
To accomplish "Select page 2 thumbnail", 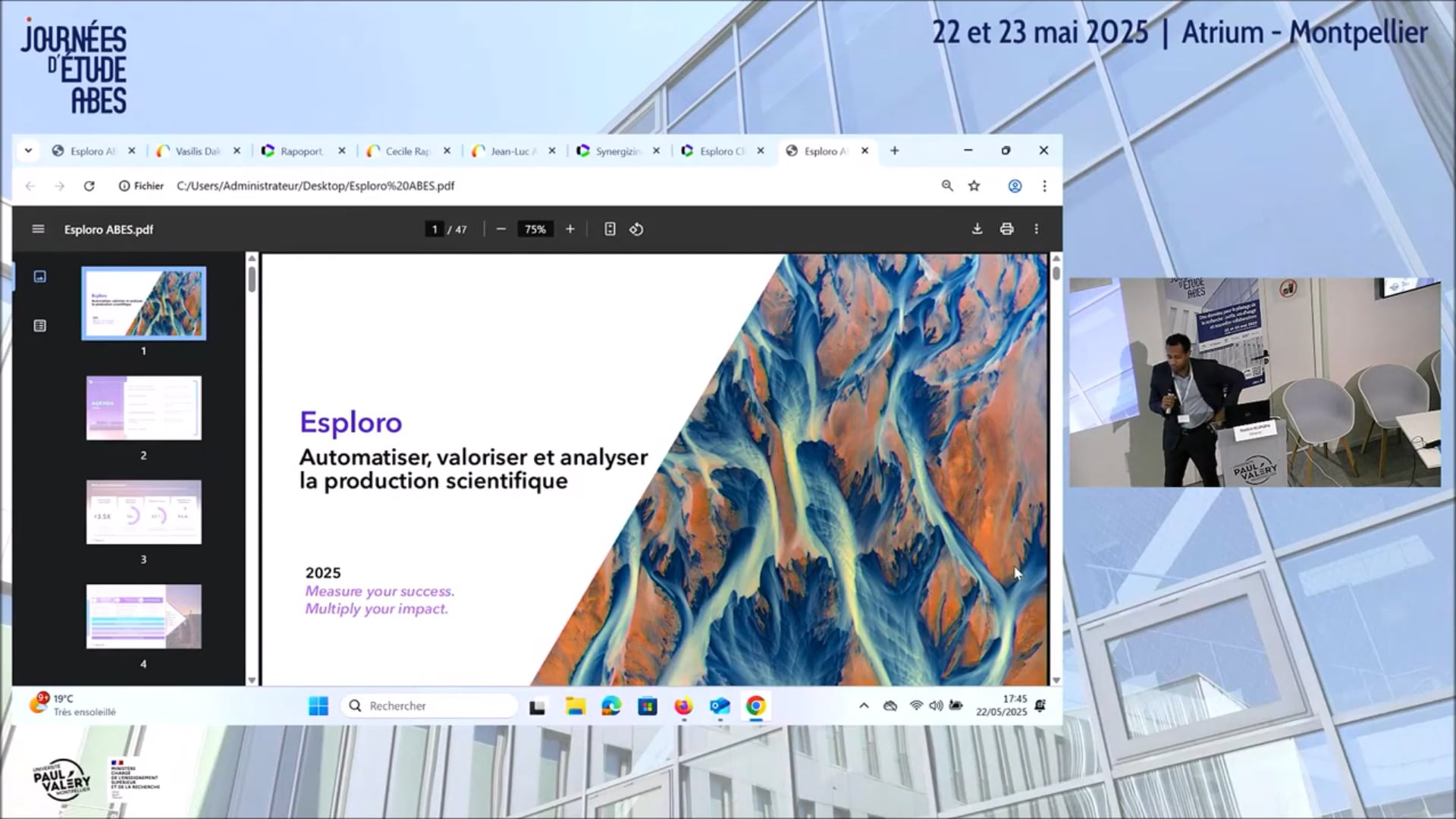I will tap(143, 408).
